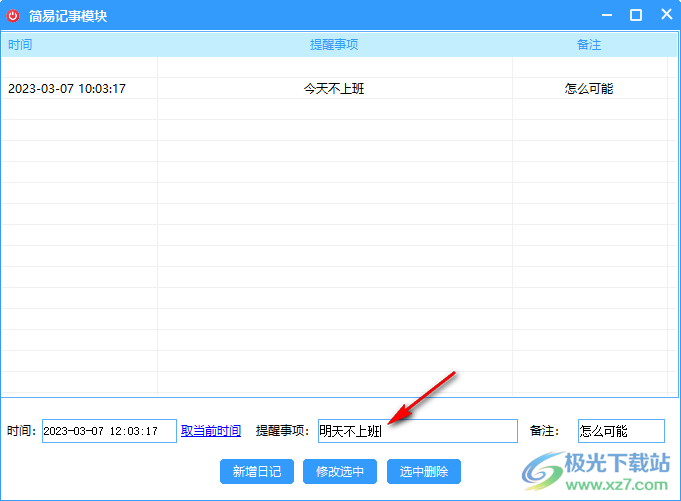
Task: Select the row dated 2023-03-07 10:03:17
Action: (67, 88)
